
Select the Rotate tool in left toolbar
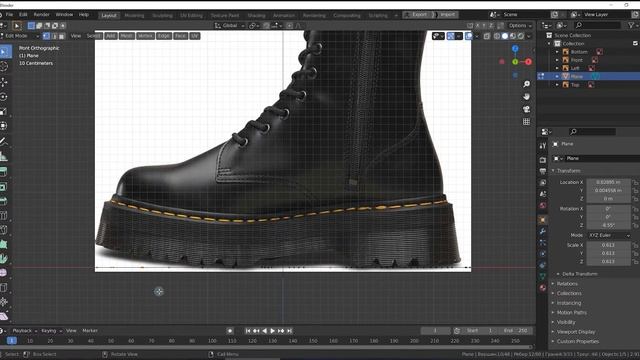coord(4,97)
